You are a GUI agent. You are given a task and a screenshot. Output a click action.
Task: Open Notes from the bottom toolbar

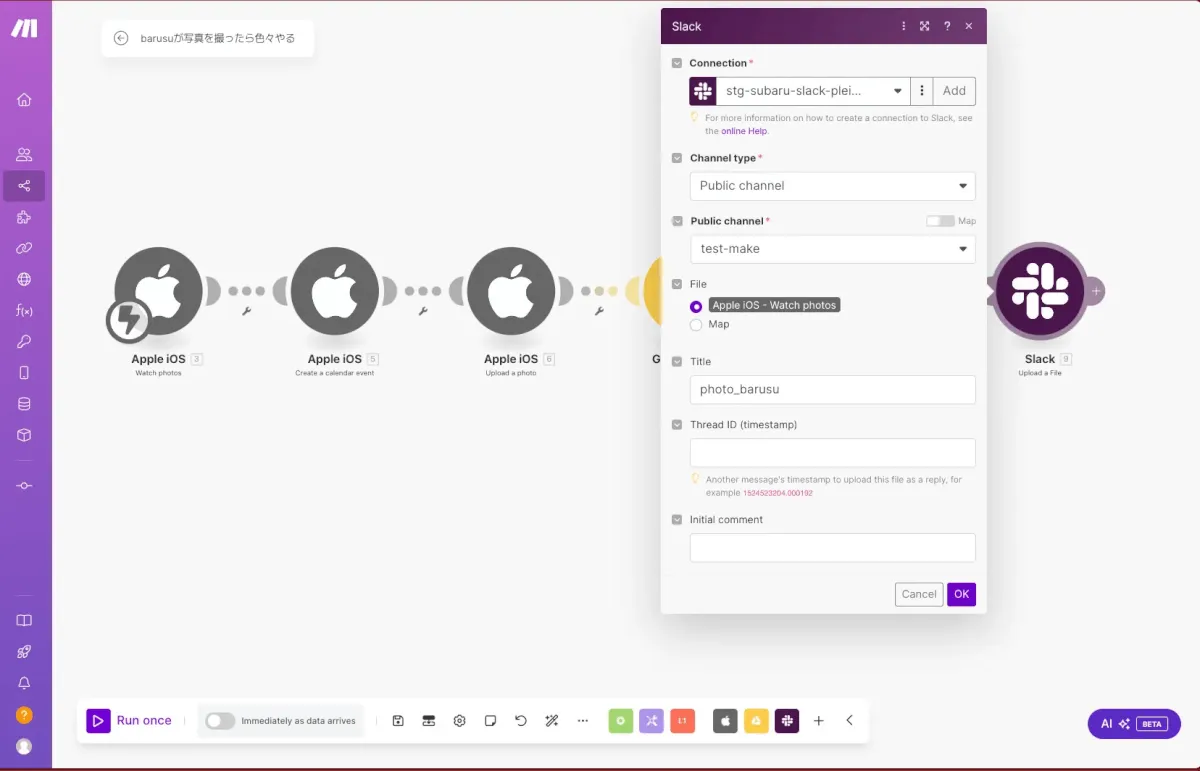[490, 721]
